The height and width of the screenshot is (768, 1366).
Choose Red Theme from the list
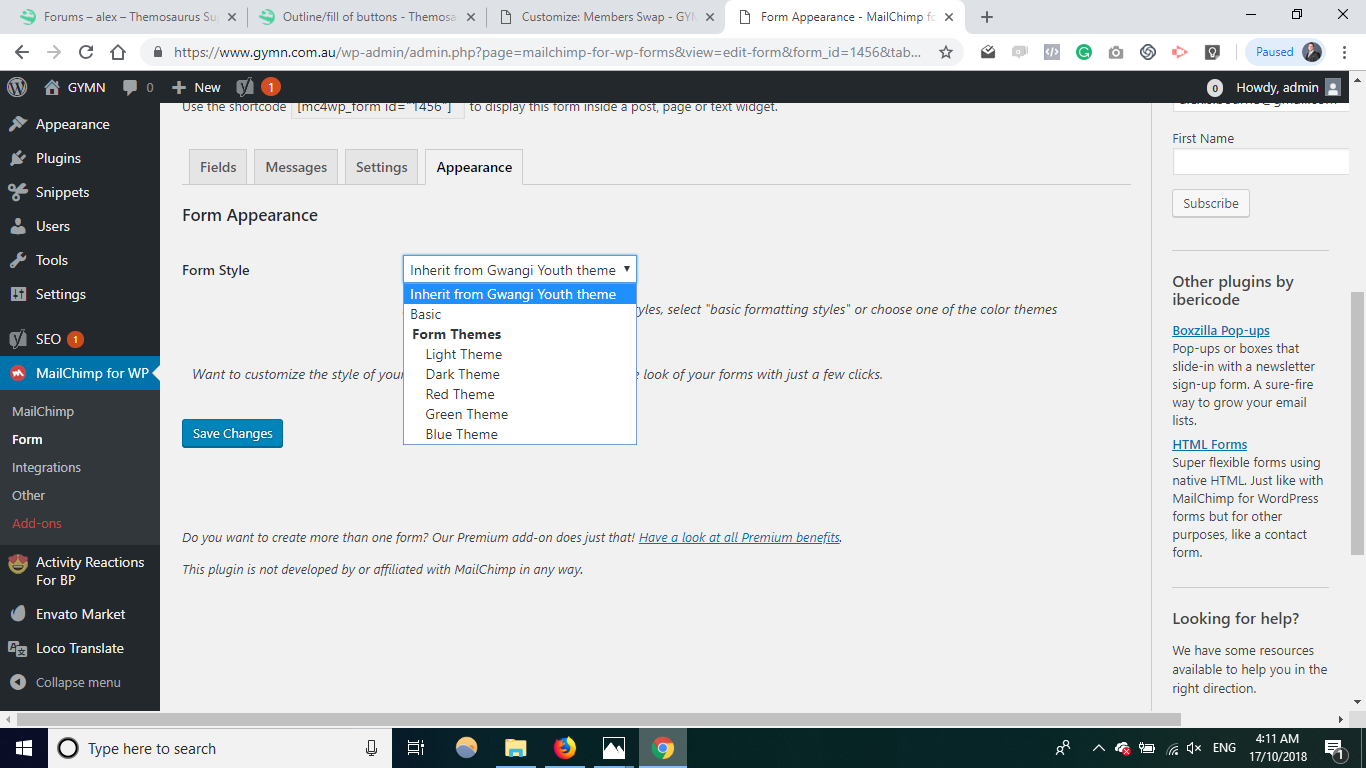pos(520,394)
